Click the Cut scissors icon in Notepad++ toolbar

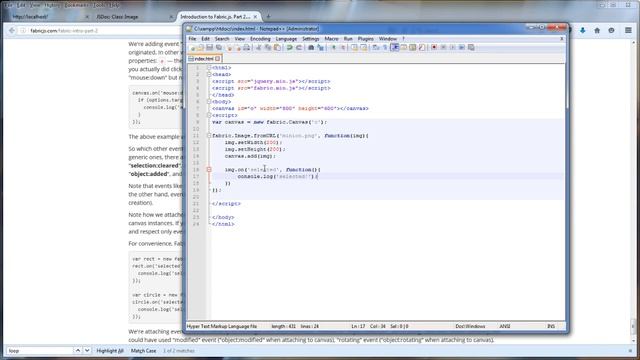coord(258,48)
